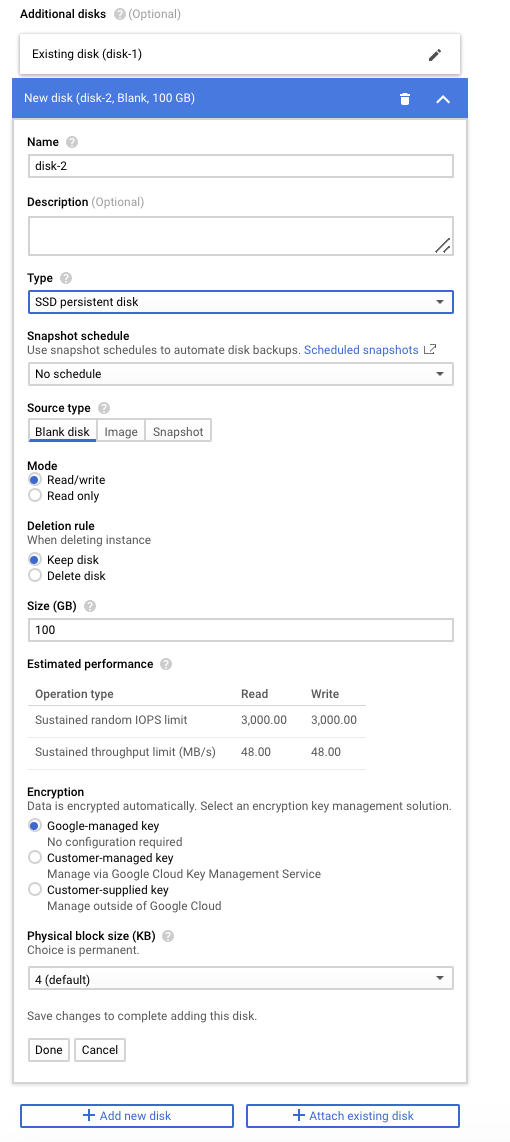510x1142 pixels.
Task: Click the pencil edit icon for disk-1
Action: tap(435, 55)
